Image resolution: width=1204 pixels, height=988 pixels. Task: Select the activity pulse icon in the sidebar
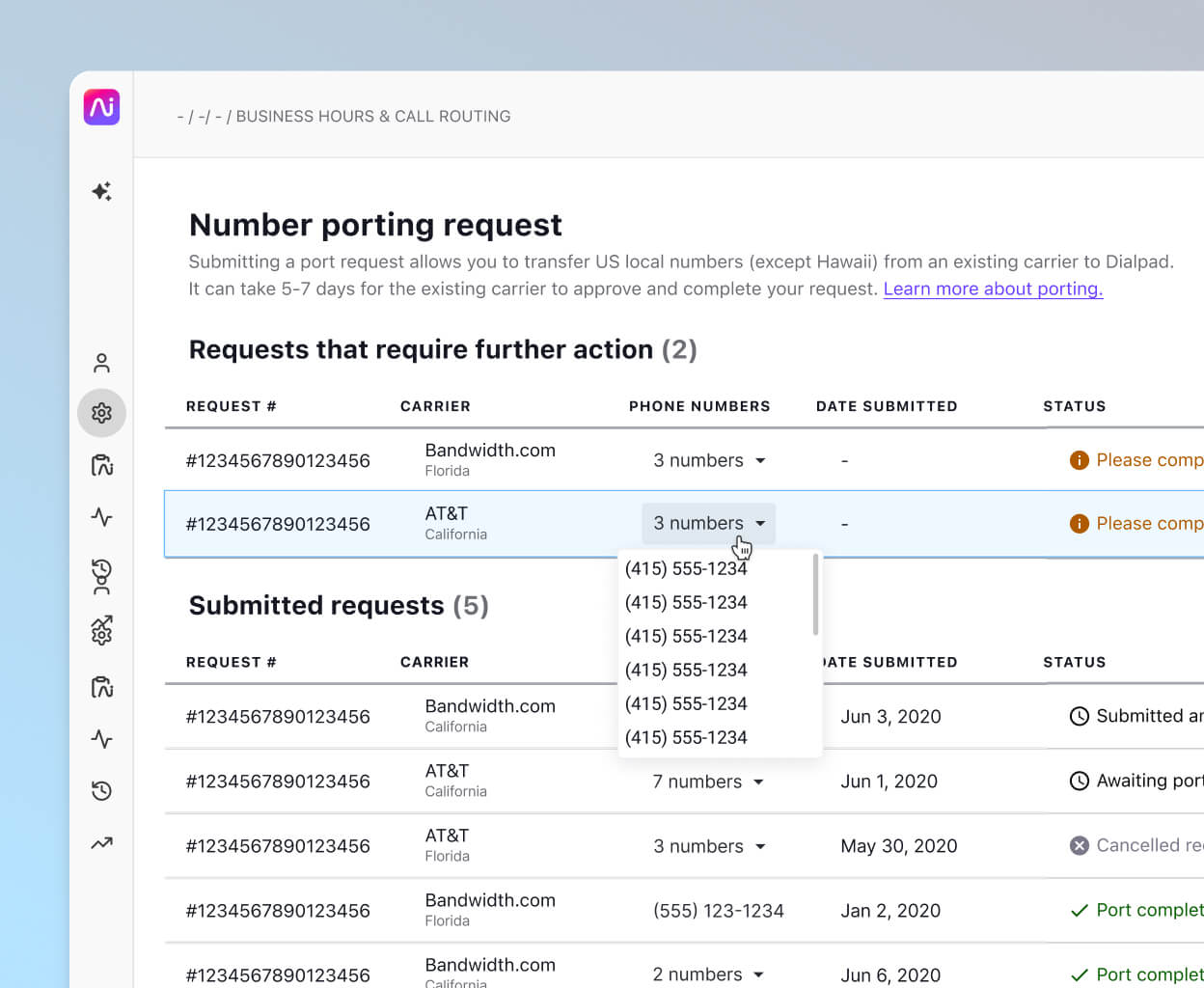(101, 517)
